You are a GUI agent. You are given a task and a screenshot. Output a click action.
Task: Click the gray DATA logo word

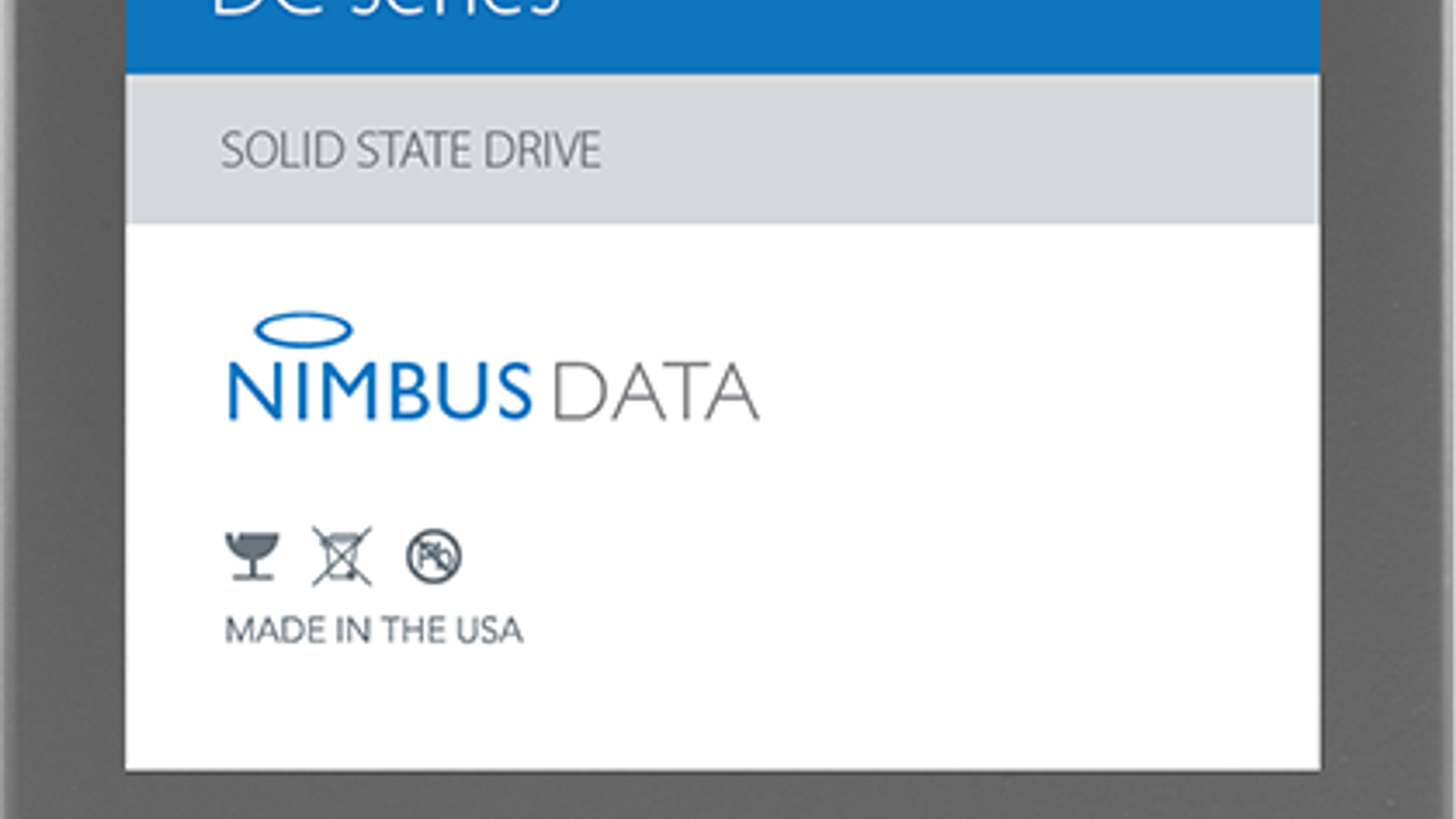(x=655, y=392)
